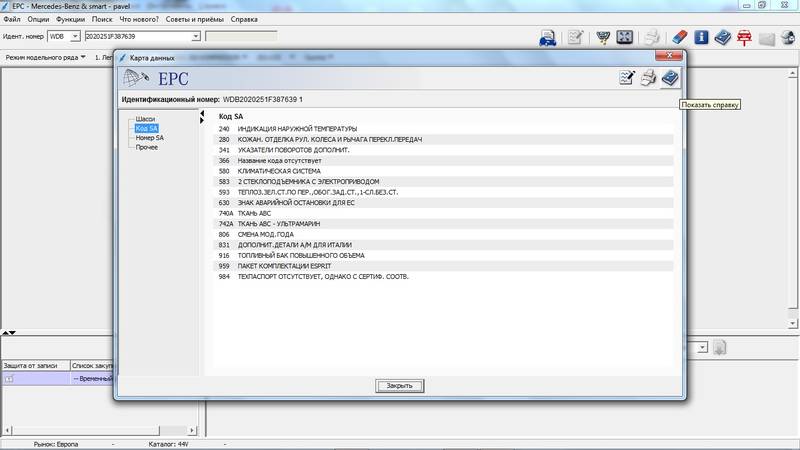
Task: Click the notes pencil icon in data card dialog
Action: point(627,78)
